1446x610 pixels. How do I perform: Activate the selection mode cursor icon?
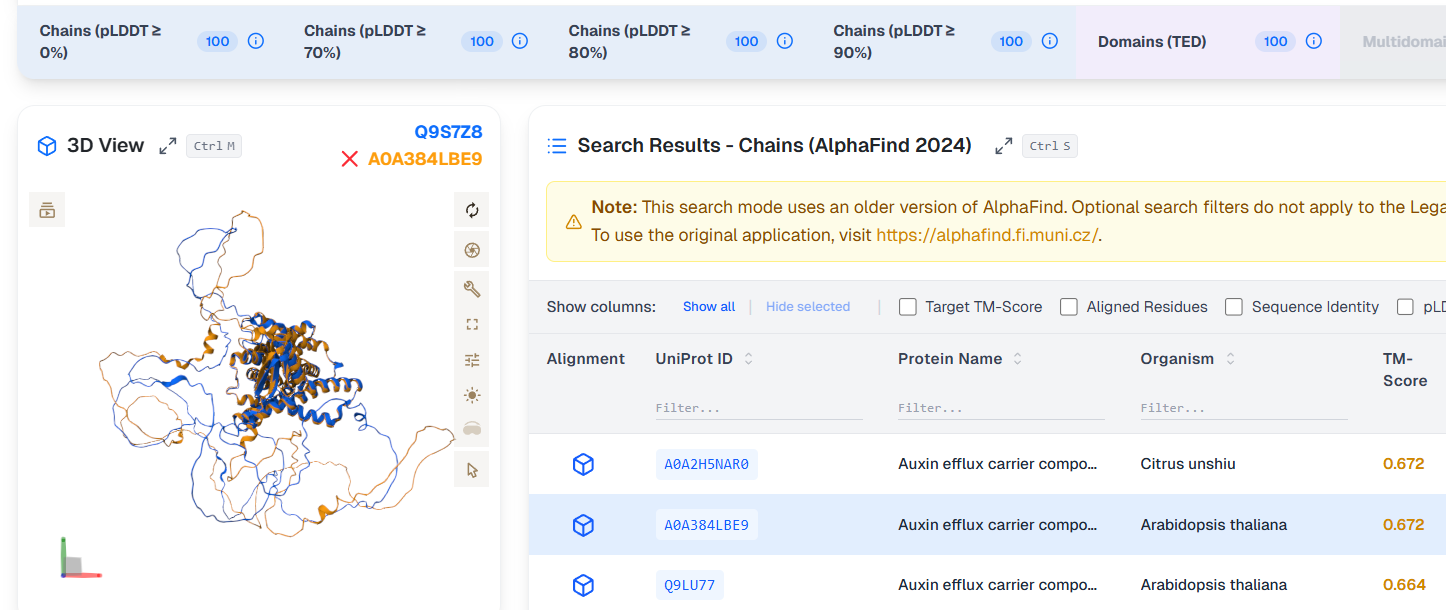pyautogui.click(x=472, y=469)
